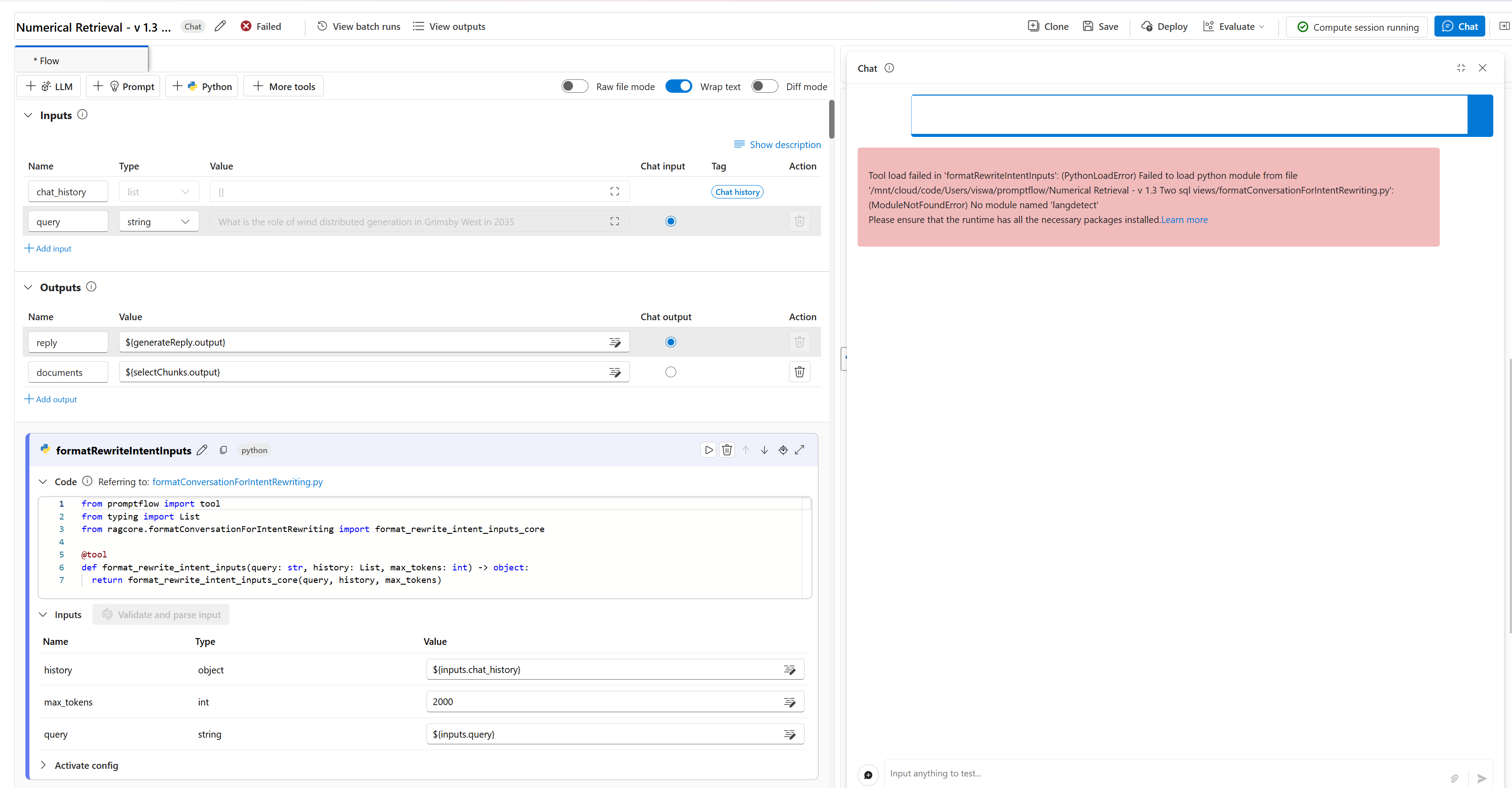Expand the Activate config section
Viewport: 1512px width, 788px height.
[43, 765]
